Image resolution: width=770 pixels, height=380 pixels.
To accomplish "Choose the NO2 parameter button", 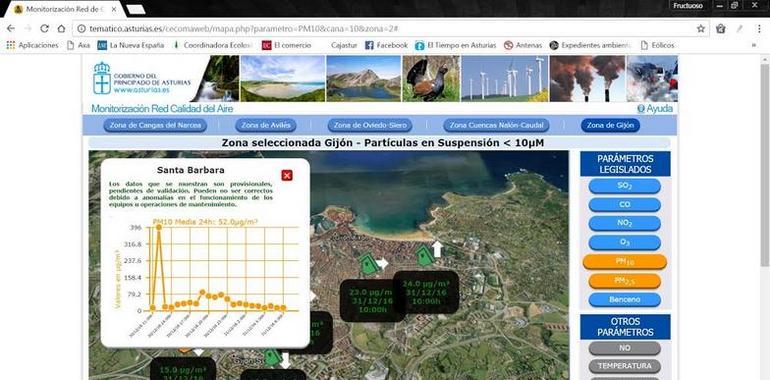I will pyautogui.click(x=625, y=223).
